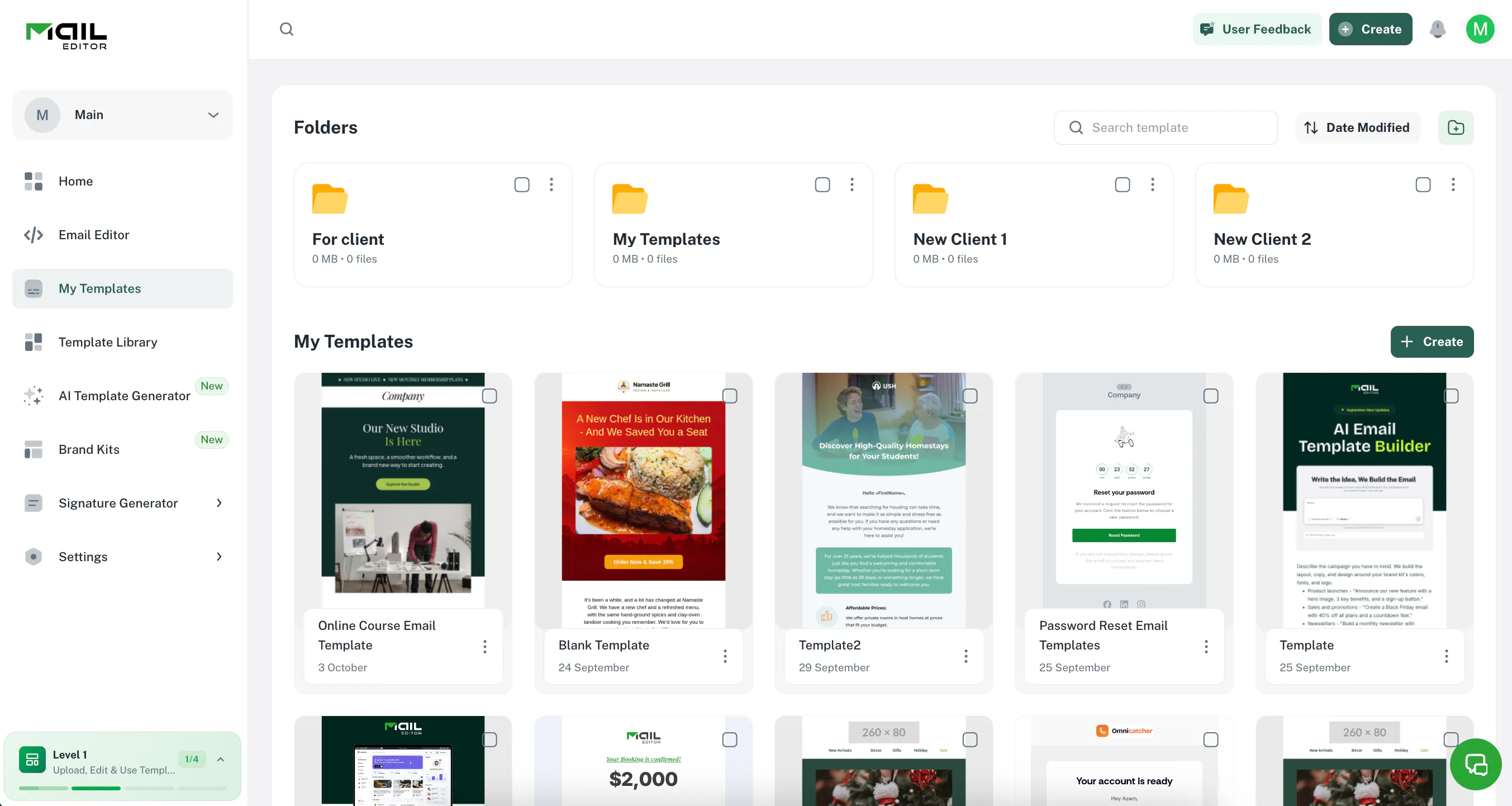
Task: Expand the Signature Generator submenu
Action: [219, 502]
